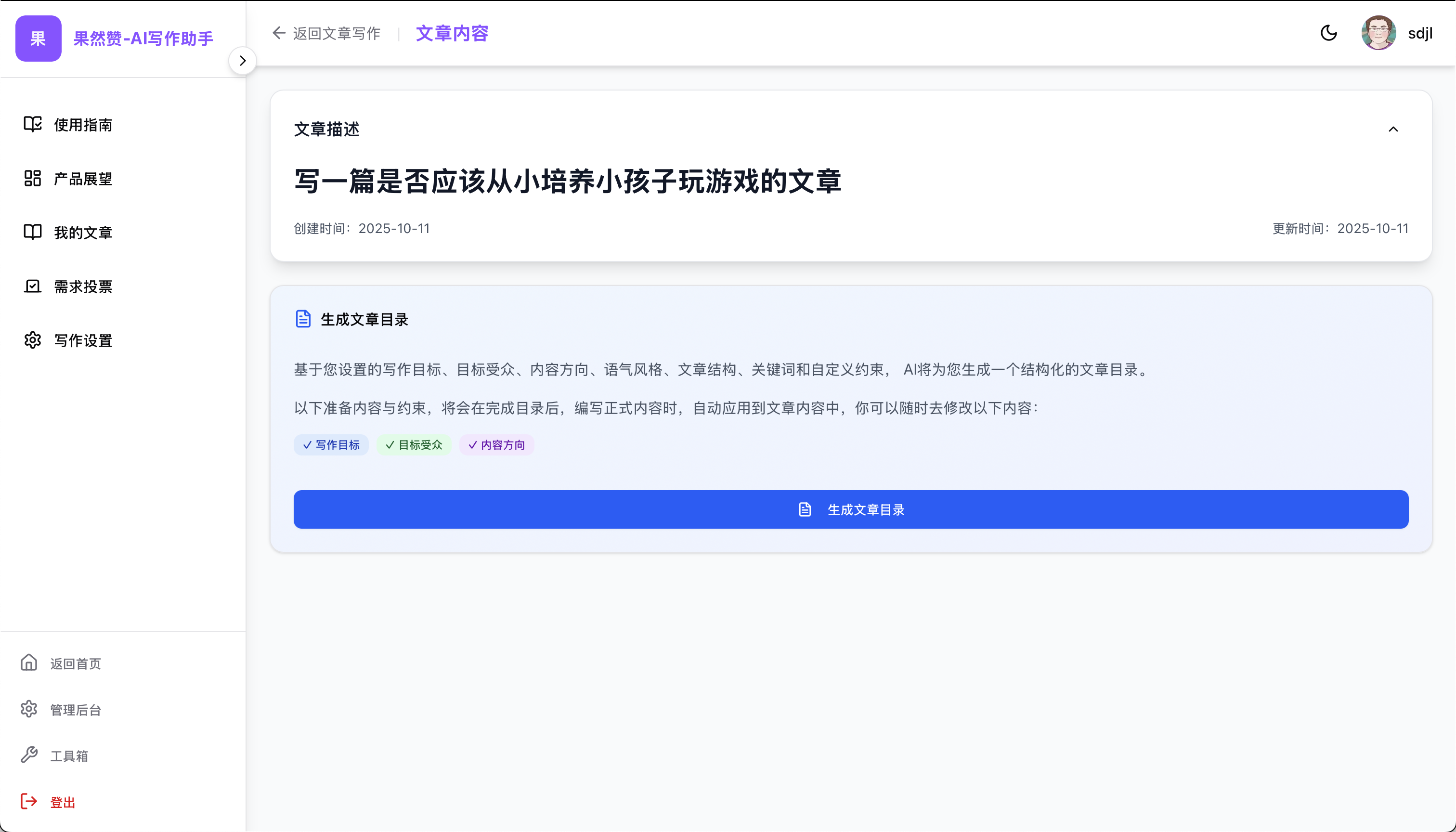Click the 写作目标 checked tag

[x=331, y=444]
